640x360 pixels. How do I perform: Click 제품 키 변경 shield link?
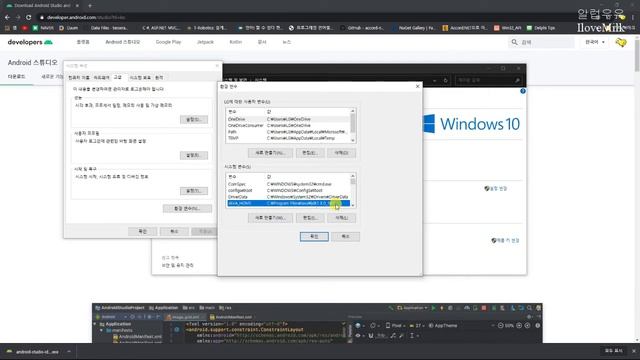tap(505, 240)
